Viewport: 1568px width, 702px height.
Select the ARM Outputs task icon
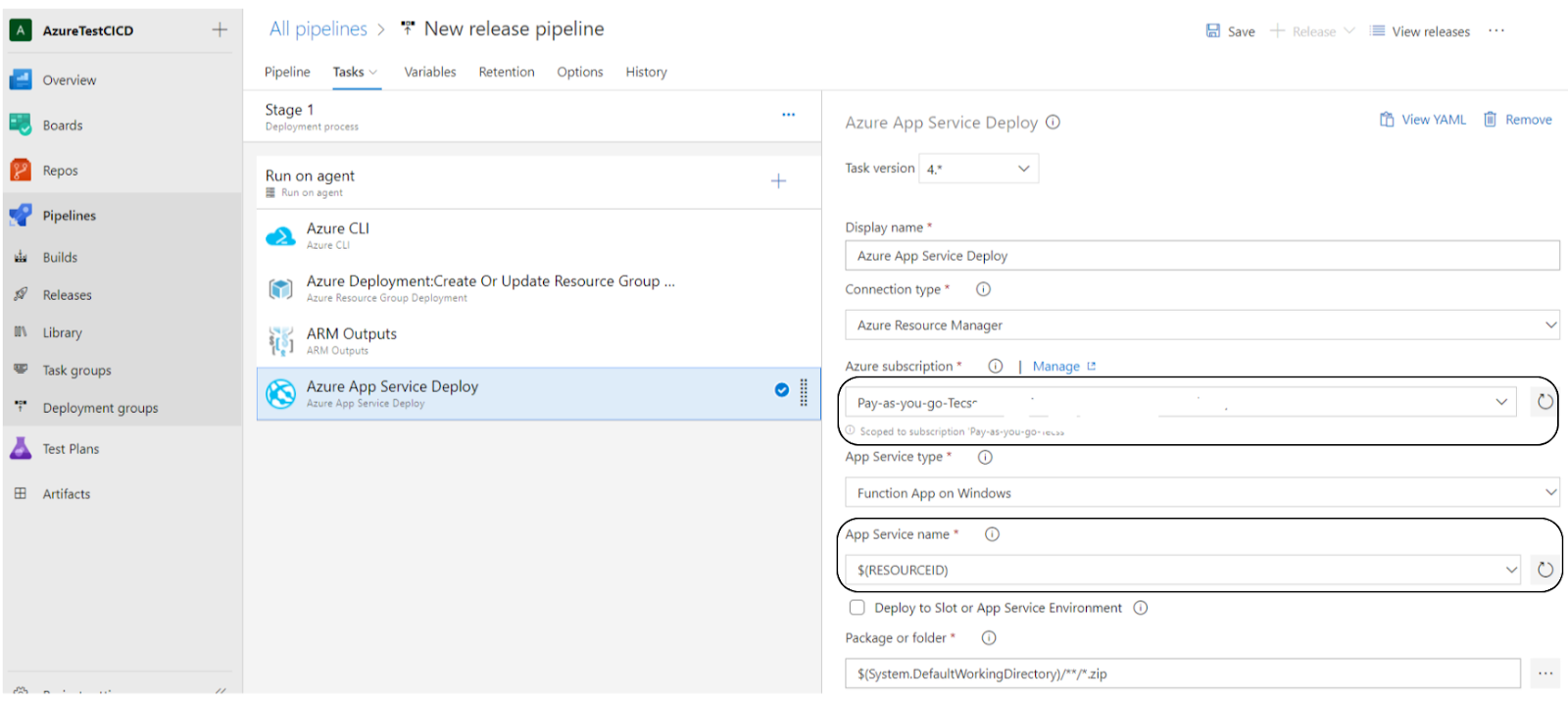[281, 341]
